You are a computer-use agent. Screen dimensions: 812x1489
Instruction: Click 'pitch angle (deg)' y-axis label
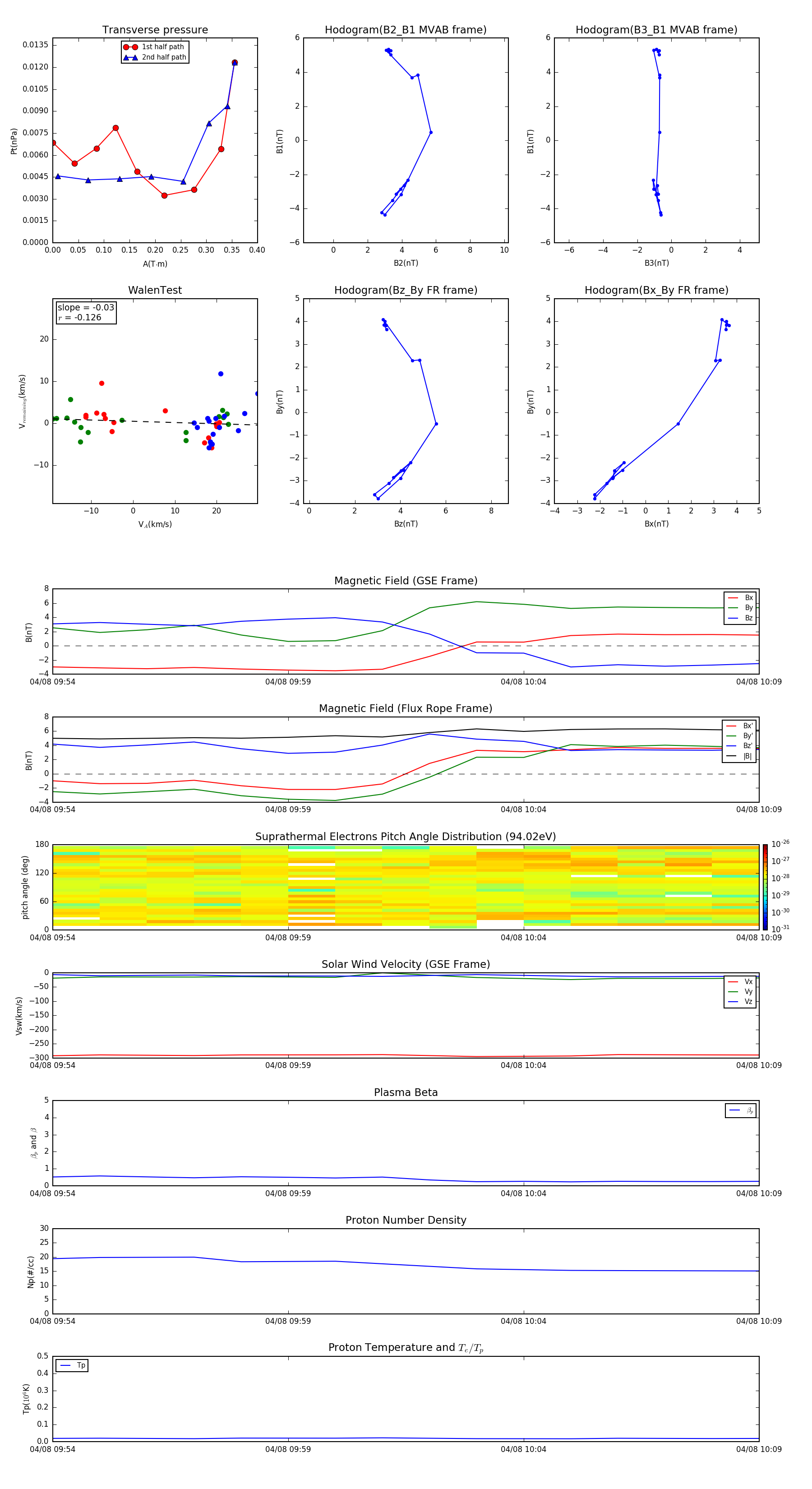(x=25, y=887)
